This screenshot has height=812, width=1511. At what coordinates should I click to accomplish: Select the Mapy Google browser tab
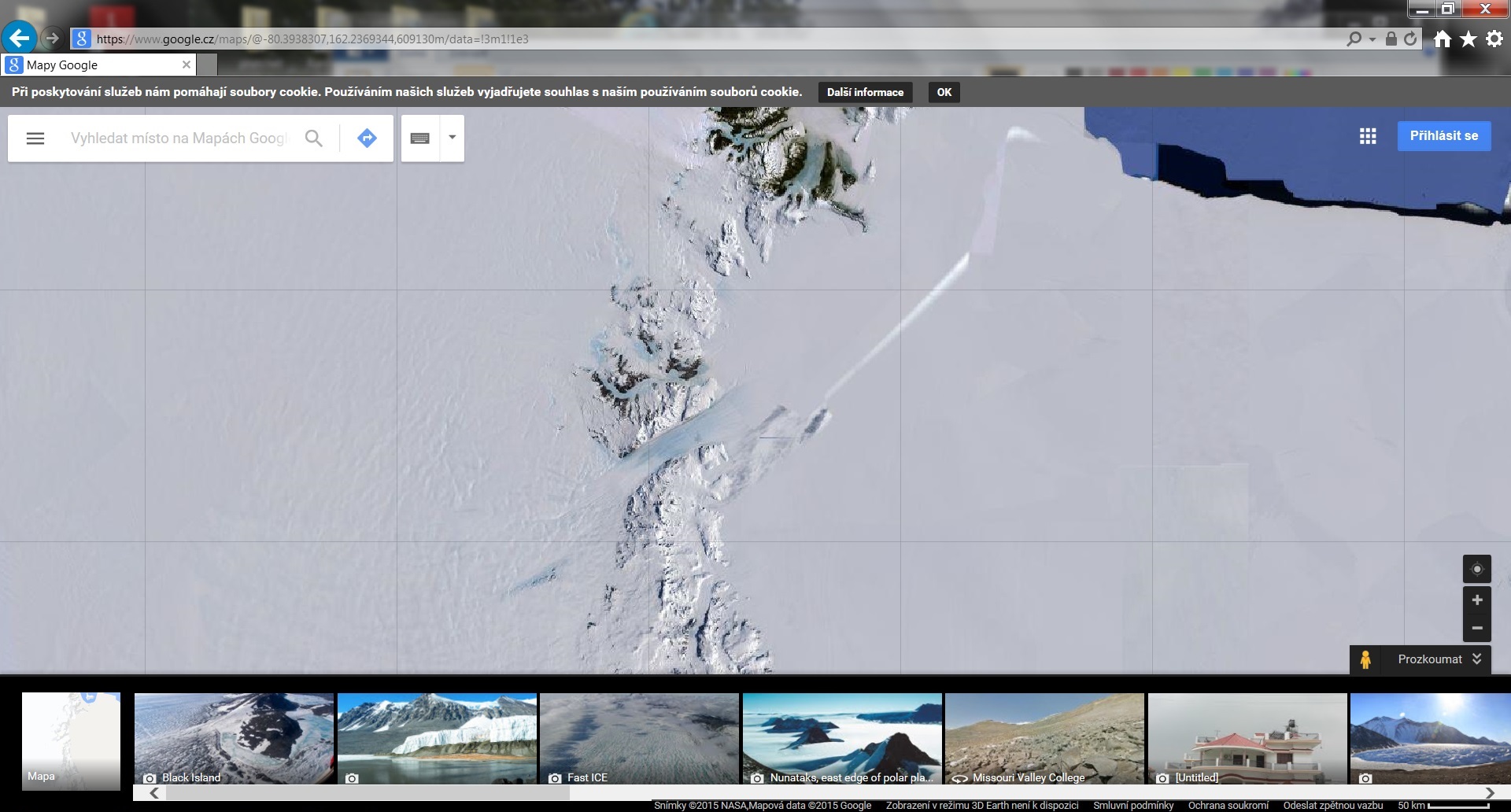pyautogui.click(x=98, y=65)
